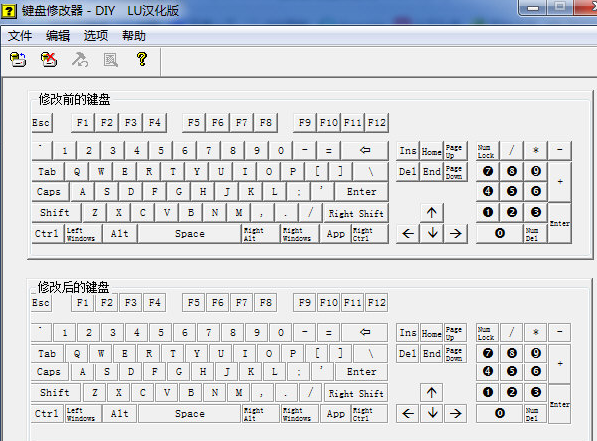Click the numpad plus key on 修改前的键盘

tap(560, 182)
